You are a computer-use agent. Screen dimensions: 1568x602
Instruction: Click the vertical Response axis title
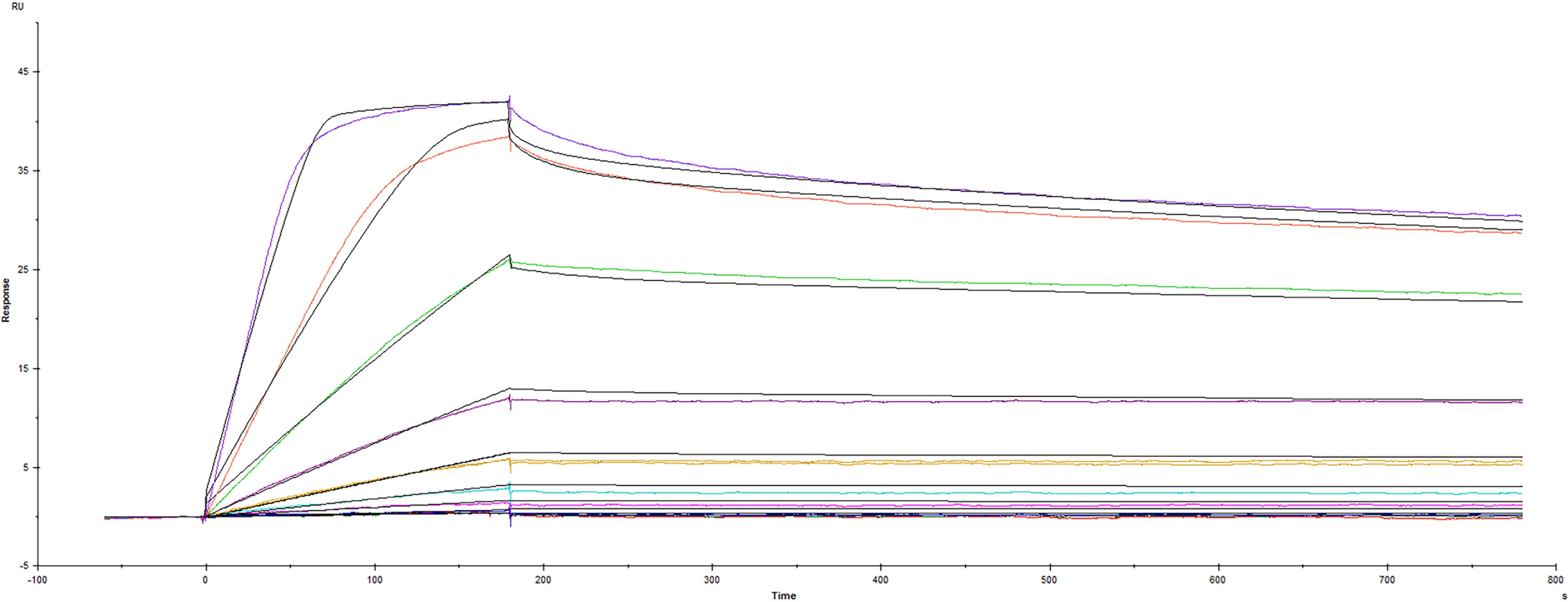pyautogui.click(x=6, y=300)
